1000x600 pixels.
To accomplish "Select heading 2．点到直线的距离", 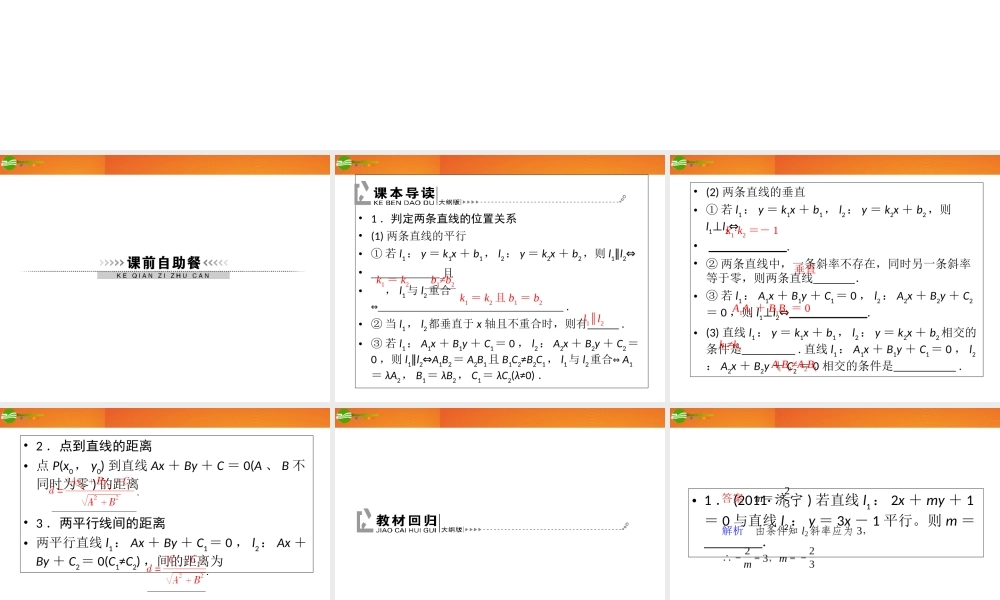I will pyautogui.click(x=94, y=446).
